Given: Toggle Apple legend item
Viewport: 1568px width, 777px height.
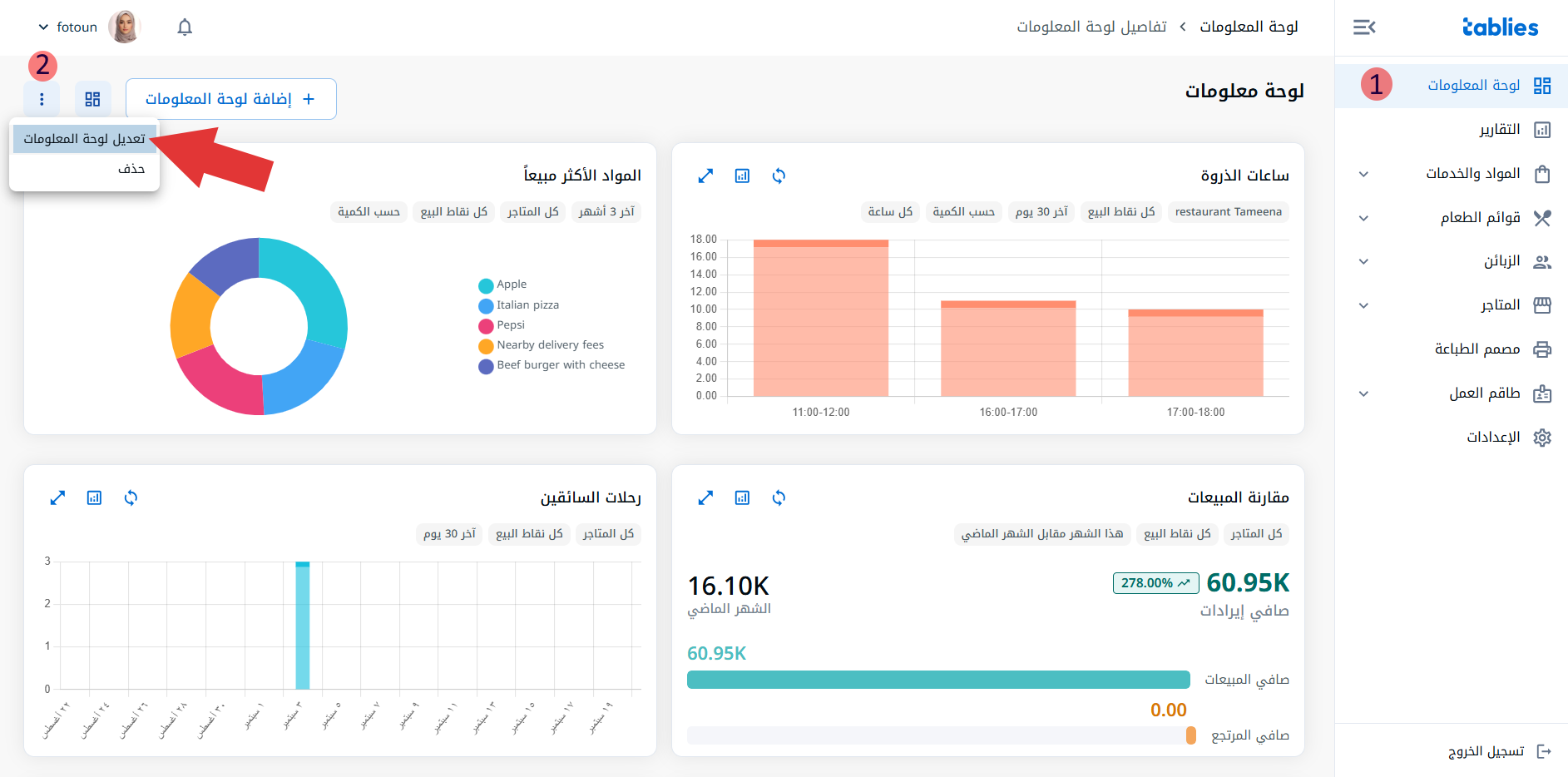Looking at the screenshot, I should click(x=502, y=285).
